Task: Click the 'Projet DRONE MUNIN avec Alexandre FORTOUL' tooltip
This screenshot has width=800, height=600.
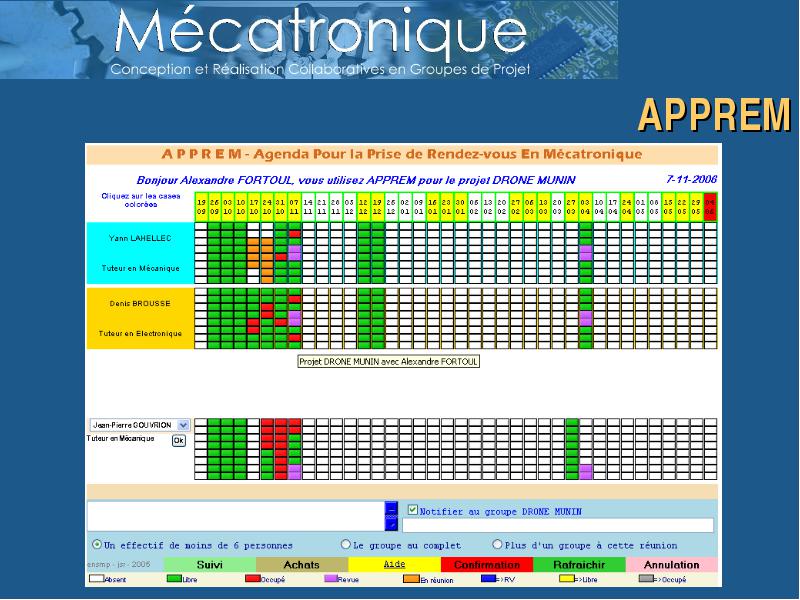Action: tap(388, 362)
